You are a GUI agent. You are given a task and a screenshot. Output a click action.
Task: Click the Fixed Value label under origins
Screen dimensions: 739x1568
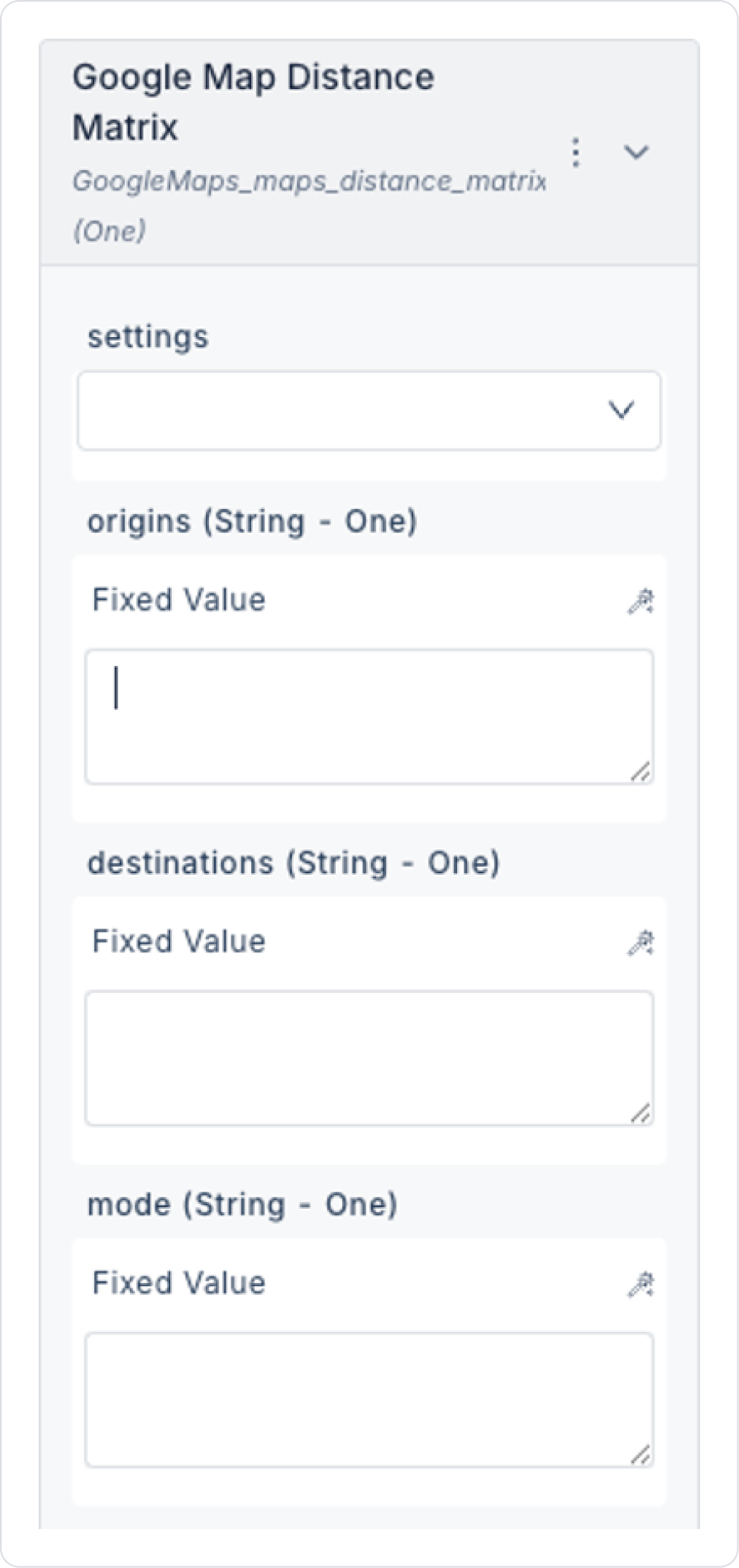tap(179, 600)
